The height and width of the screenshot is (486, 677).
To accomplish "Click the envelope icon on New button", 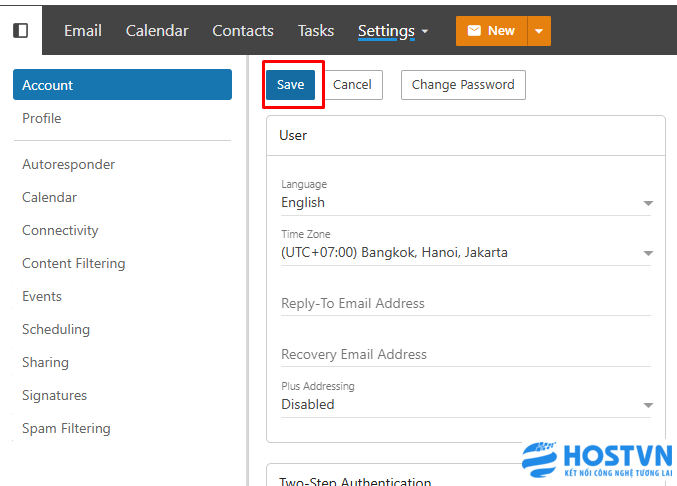I will [x=472, y=31].
